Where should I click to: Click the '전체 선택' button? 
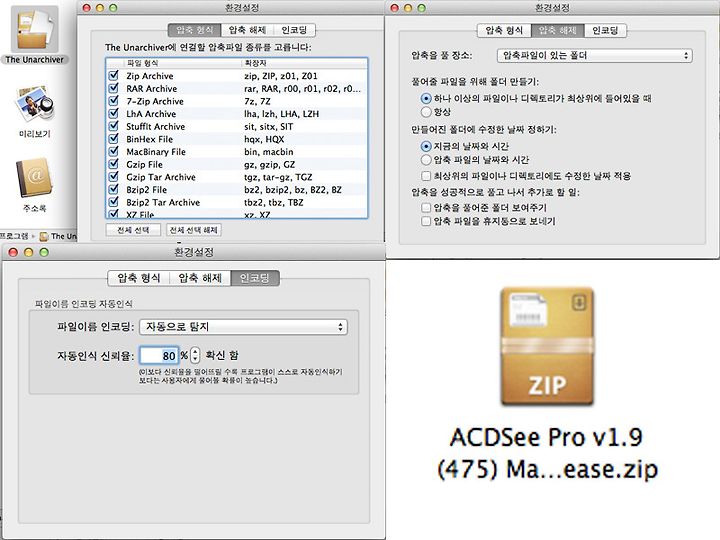[133, 230]
